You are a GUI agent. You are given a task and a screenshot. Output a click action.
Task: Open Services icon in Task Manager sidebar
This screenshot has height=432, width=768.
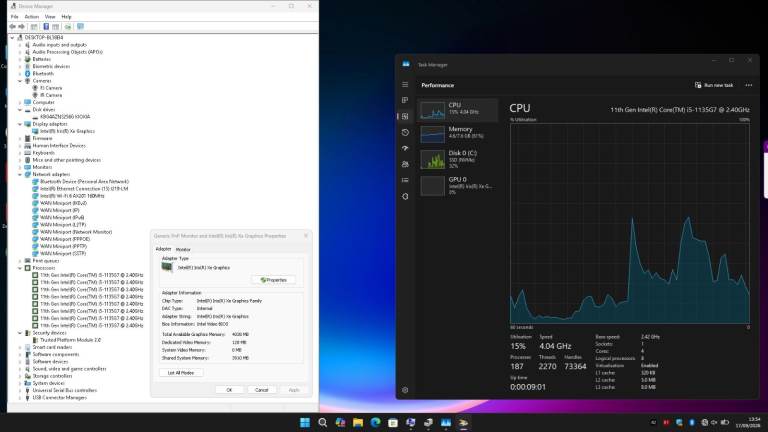pyautogui.click(x=405, y=196)
